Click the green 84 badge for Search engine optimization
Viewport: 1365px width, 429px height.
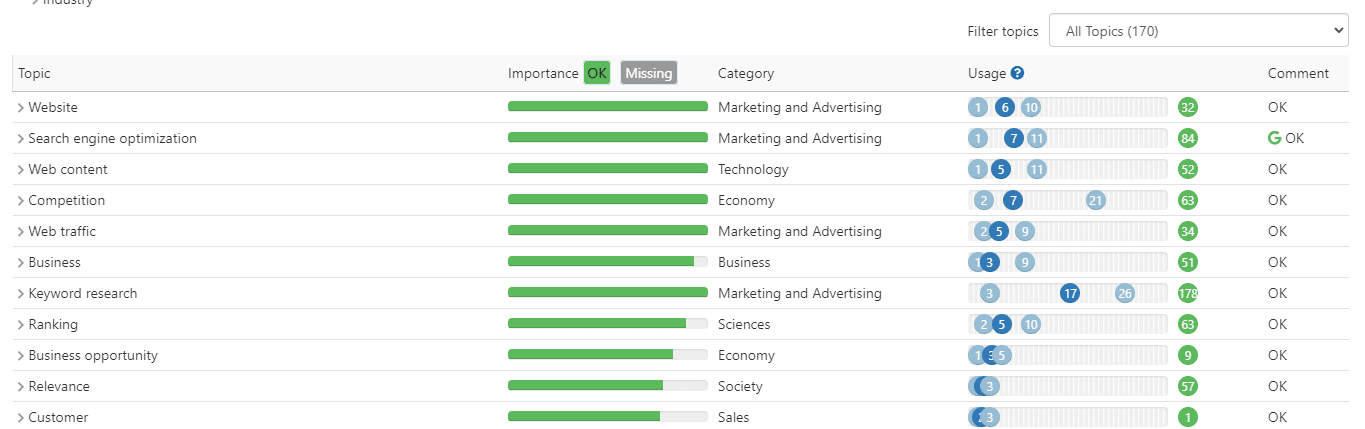(1188, 138)
